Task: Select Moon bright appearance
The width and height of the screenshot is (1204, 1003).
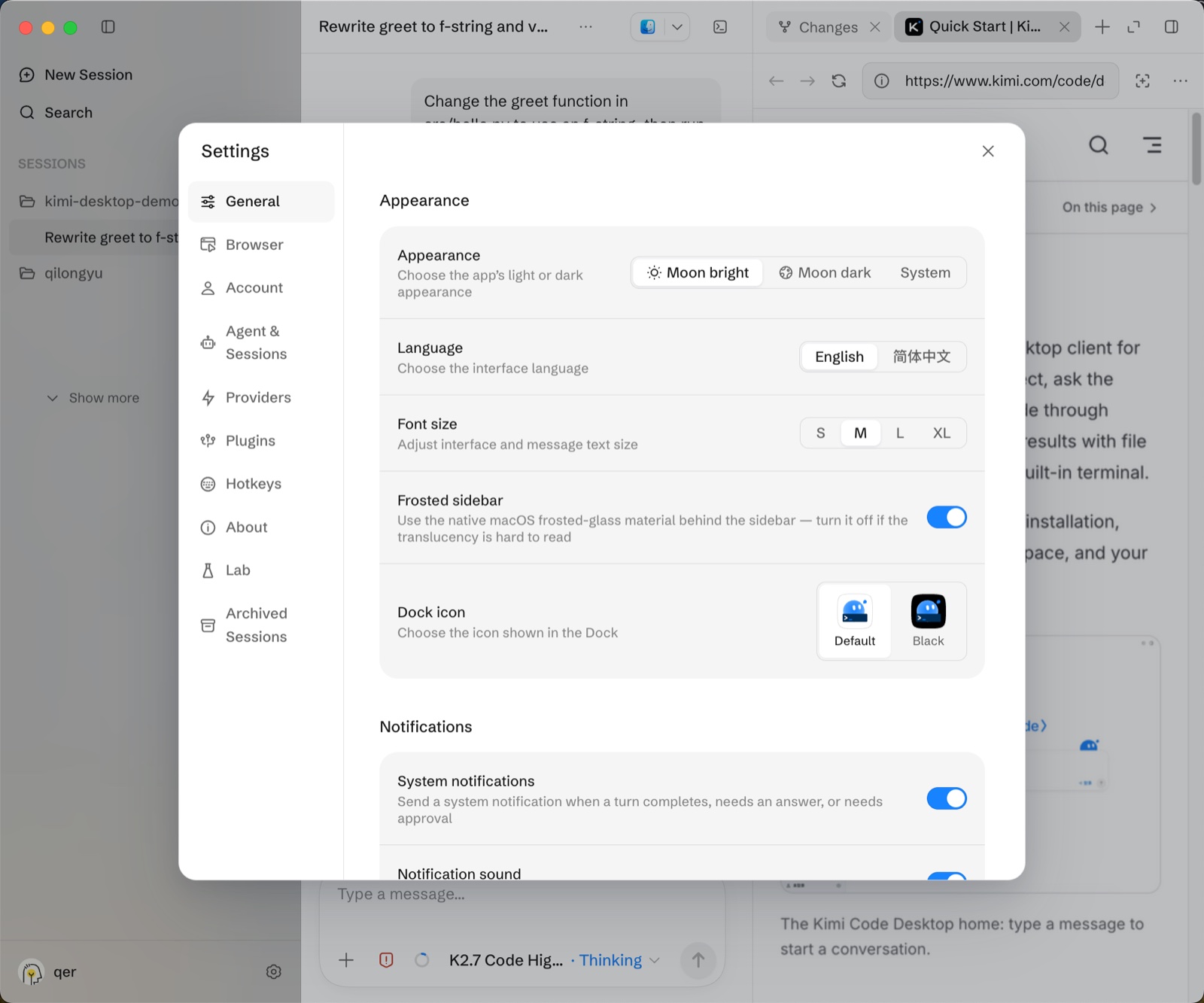Action: coord(698,272)
